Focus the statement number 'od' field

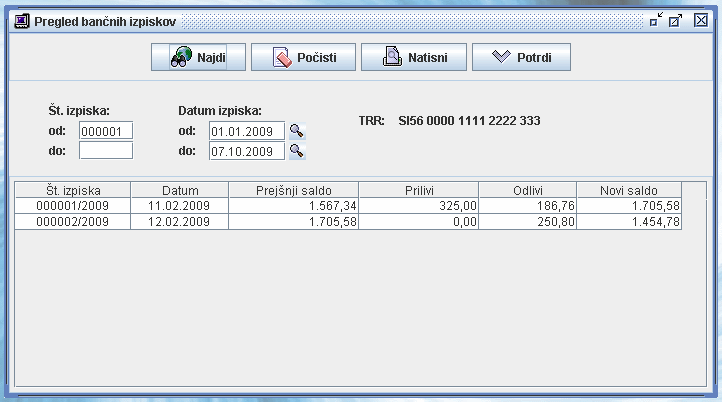(106, 131)
